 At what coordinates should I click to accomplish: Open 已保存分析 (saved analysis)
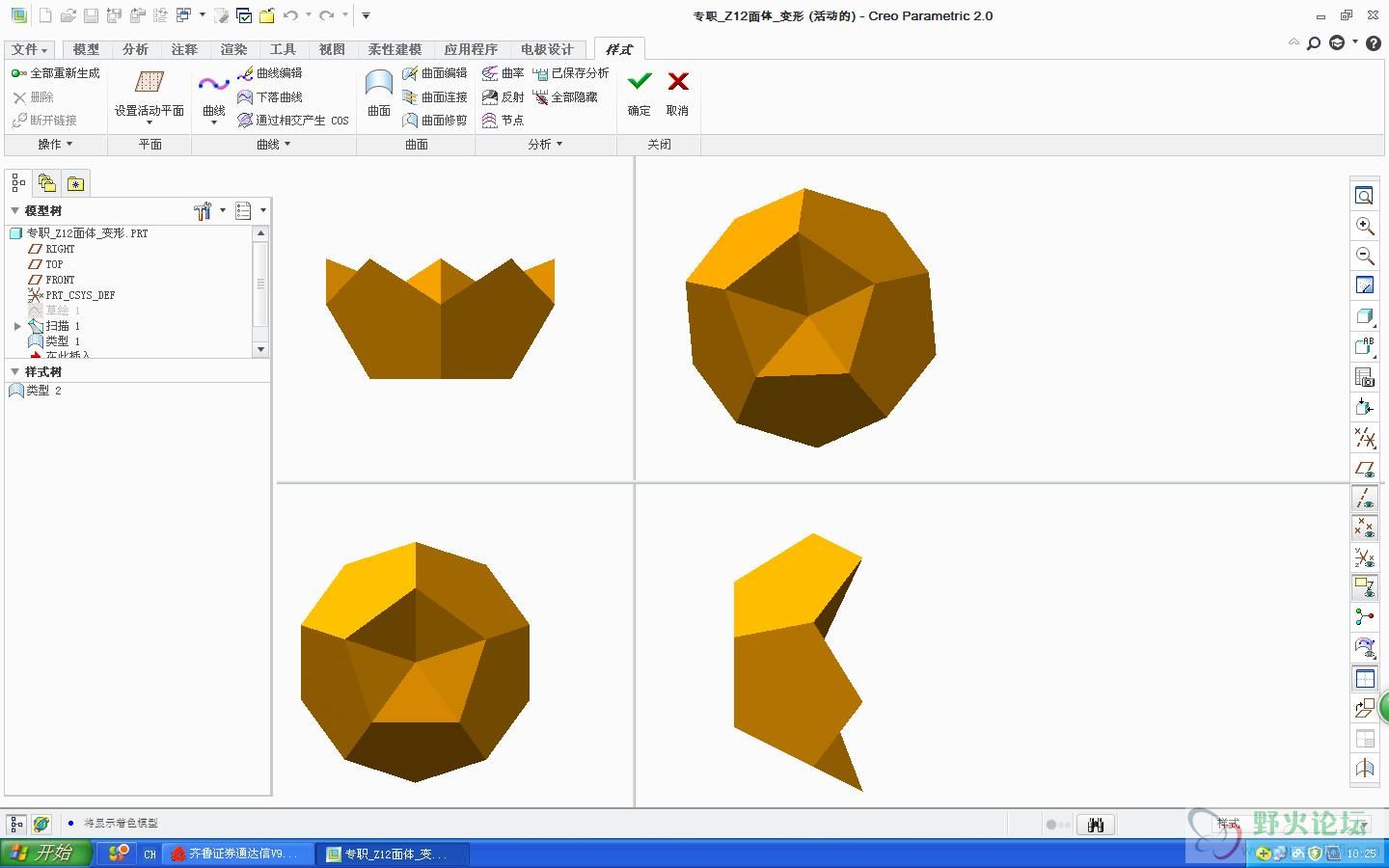tap(570, 73)
